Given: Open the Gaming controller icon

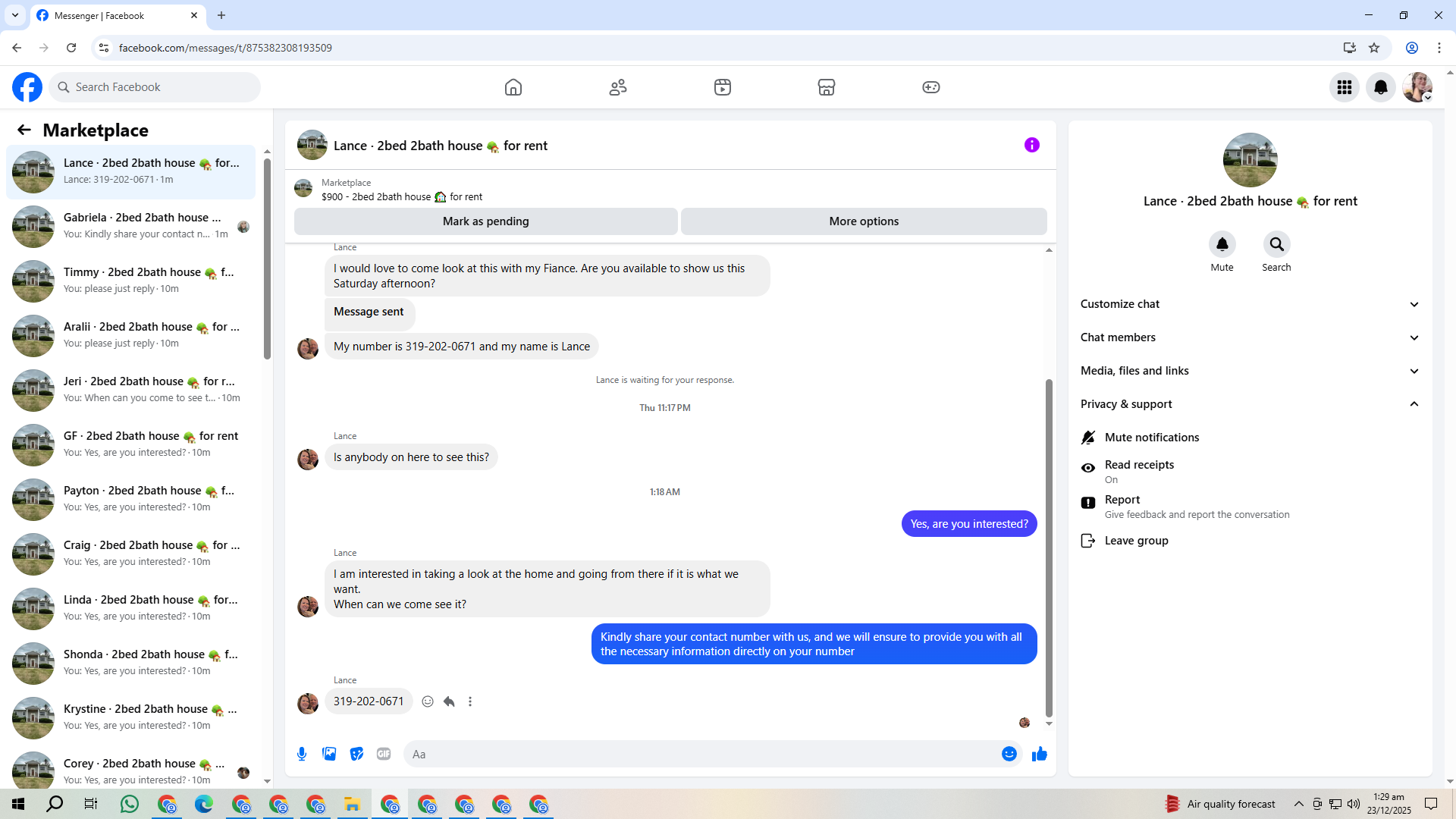Looking at the screenshot, I should click(931, 87).
